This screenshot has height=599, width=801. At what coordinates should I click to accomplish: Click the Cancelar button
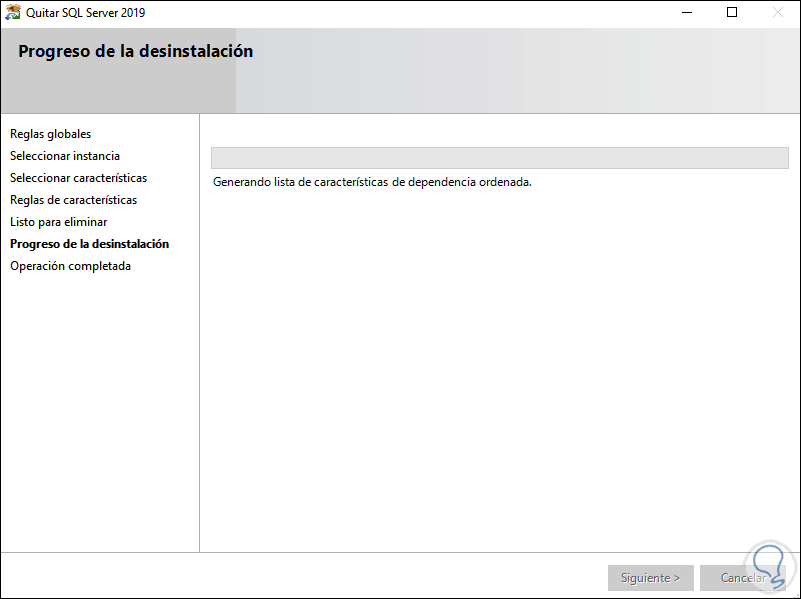[743, 578]
